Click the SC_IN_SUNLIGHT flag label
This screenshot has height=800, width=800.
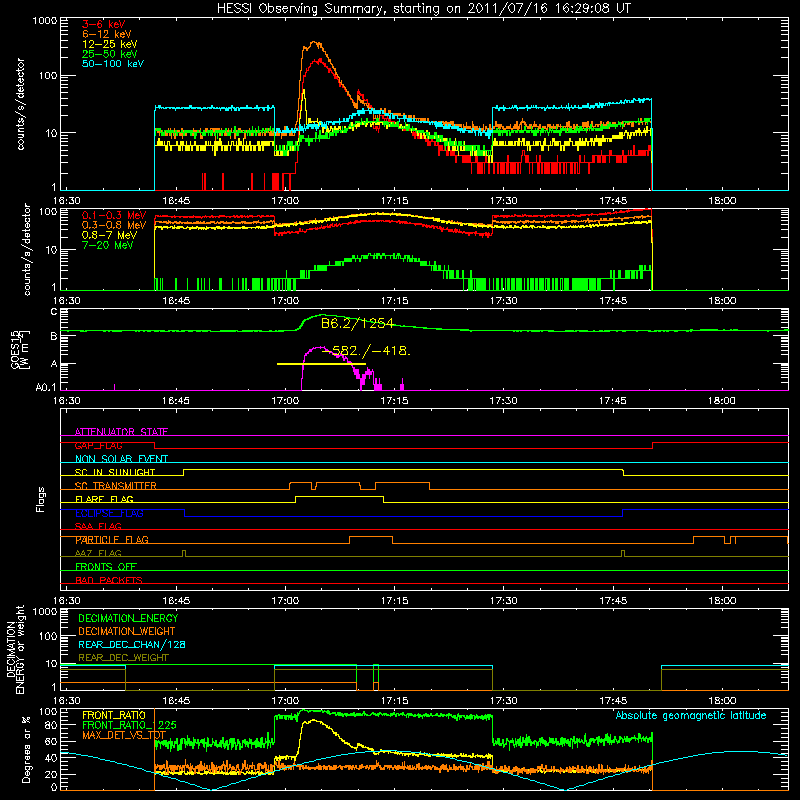115,472
